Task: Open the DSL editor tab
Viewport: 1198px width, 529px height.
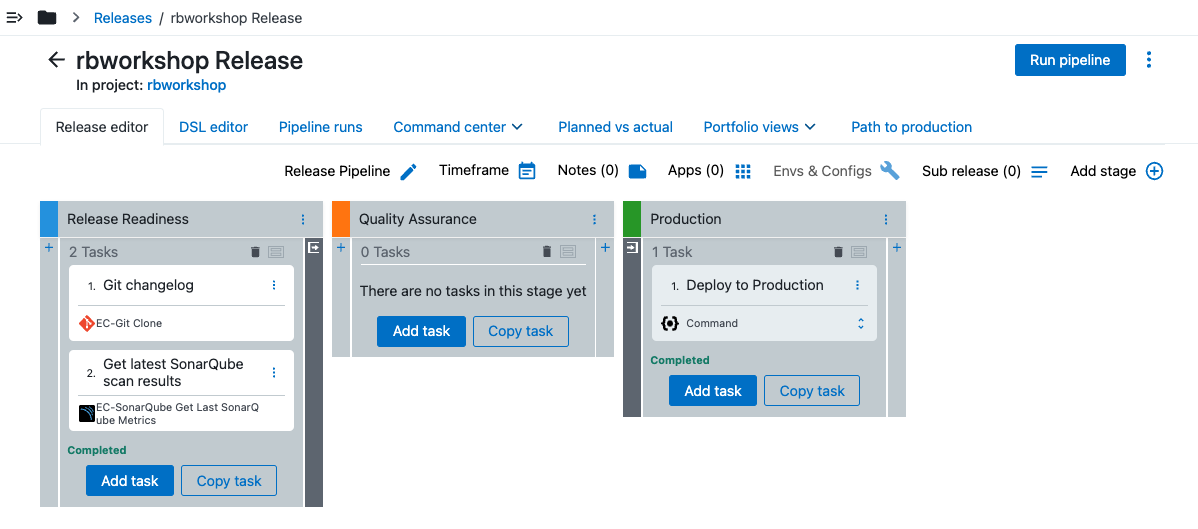Action: point(213,127)
